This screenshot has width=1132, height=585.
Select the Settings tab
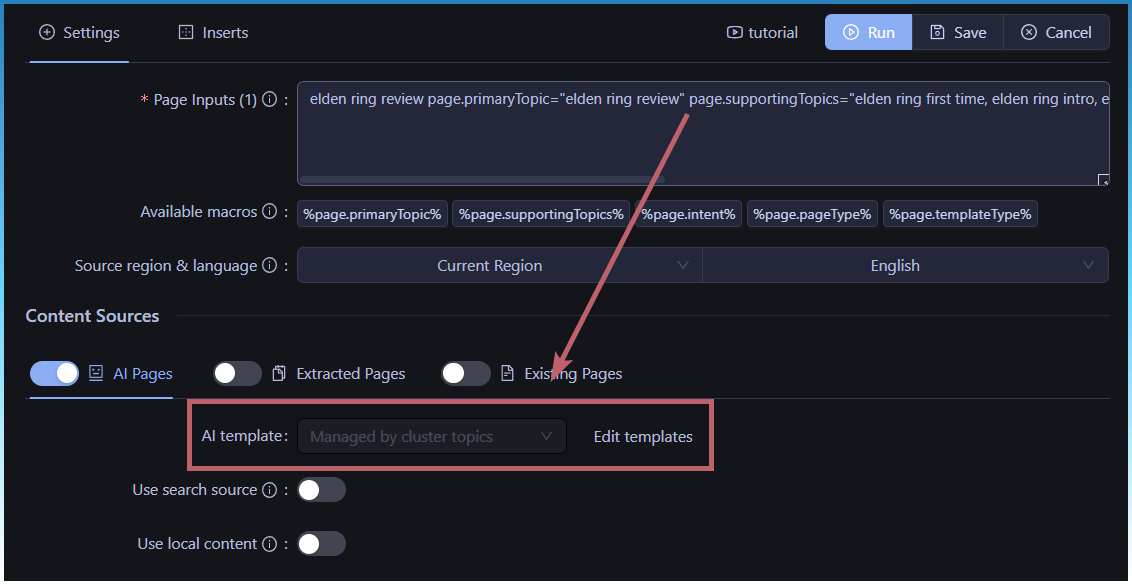tap(79, 33)
